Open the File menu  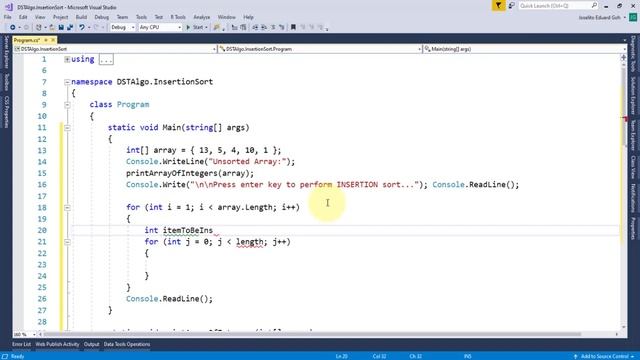point(7,17)
